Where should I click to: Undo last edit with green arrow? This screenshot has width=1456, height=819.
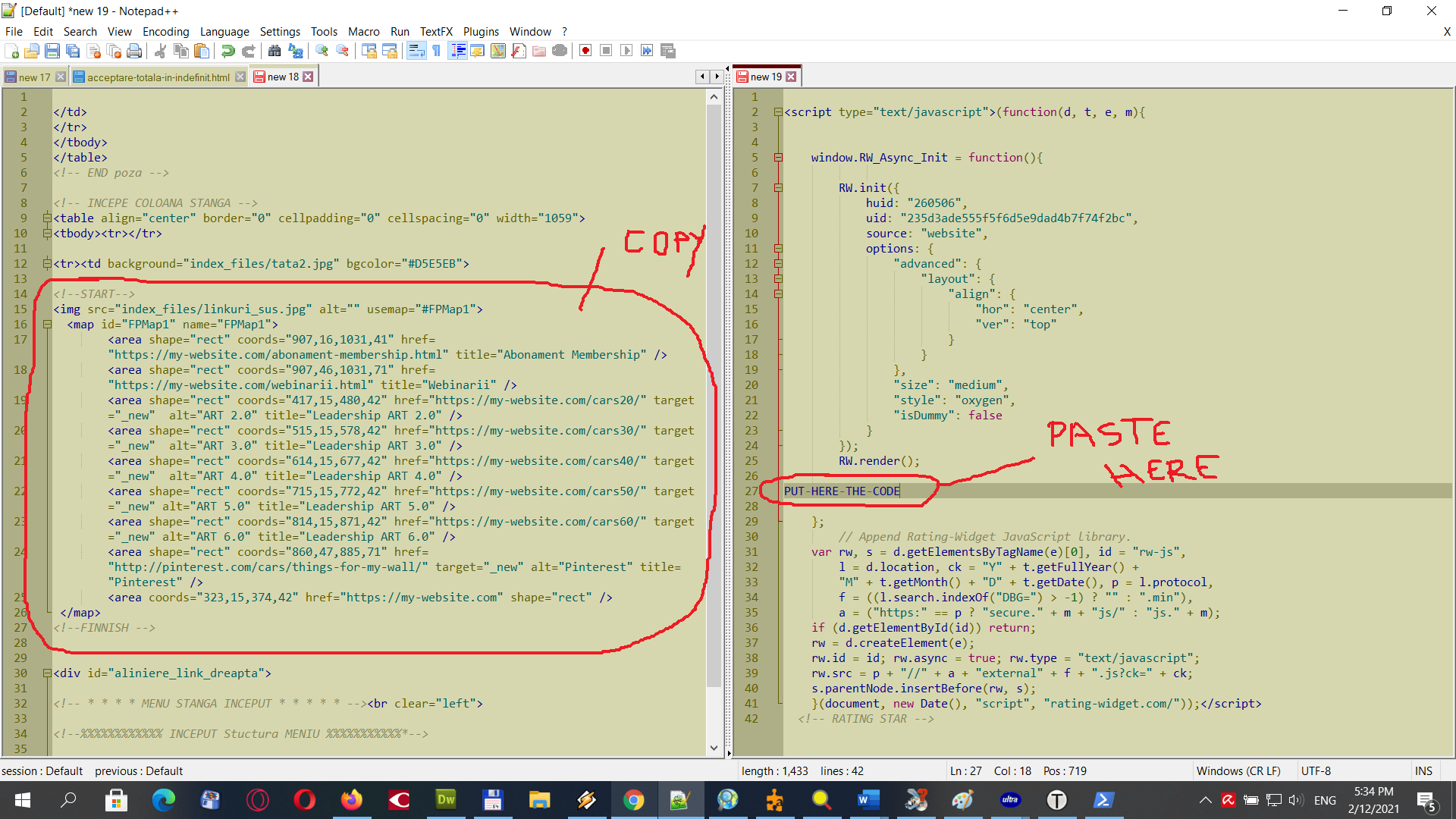tap(227, 51)
